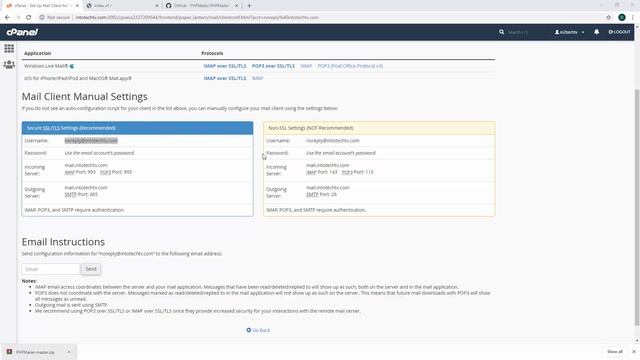Click Windows Live Mail POP3 over SSL/TLS link
The height and width of the screenshot is (360, 640).
pyautogui.click(x=273, y=66)
